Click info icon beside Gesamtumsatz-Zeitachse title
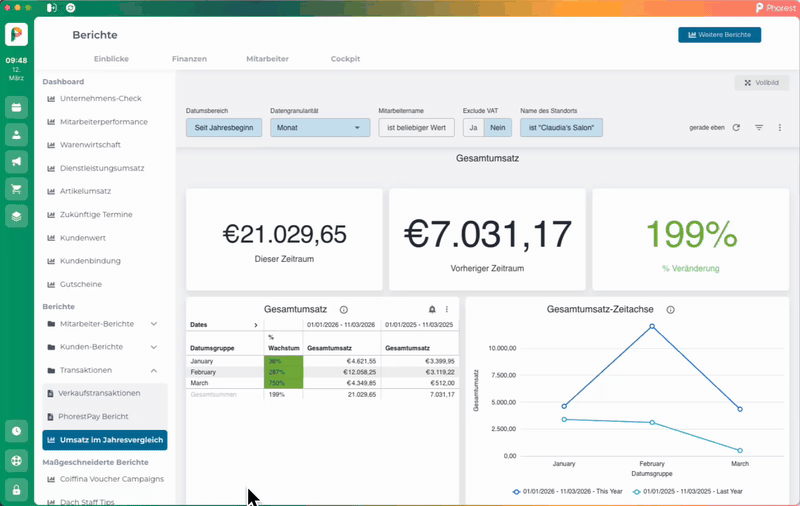The height and width of the screenshot is (506, 800). 670,310
